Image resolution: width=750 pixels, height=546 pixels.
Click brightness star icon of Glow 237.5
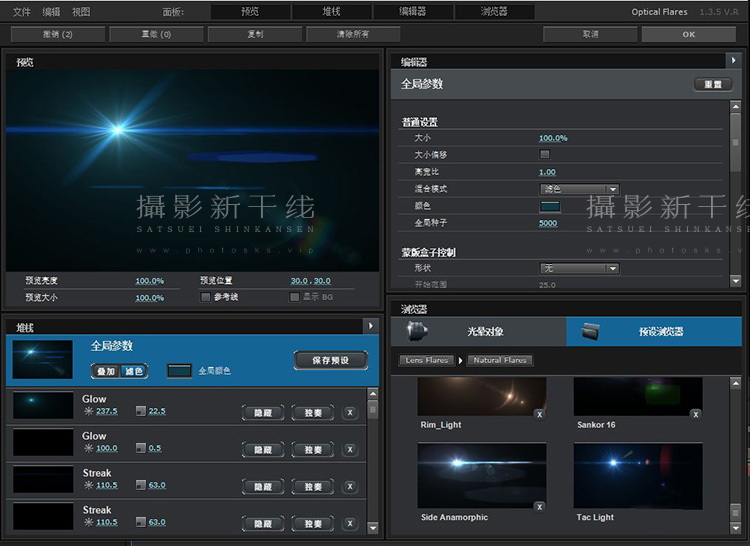88,411
